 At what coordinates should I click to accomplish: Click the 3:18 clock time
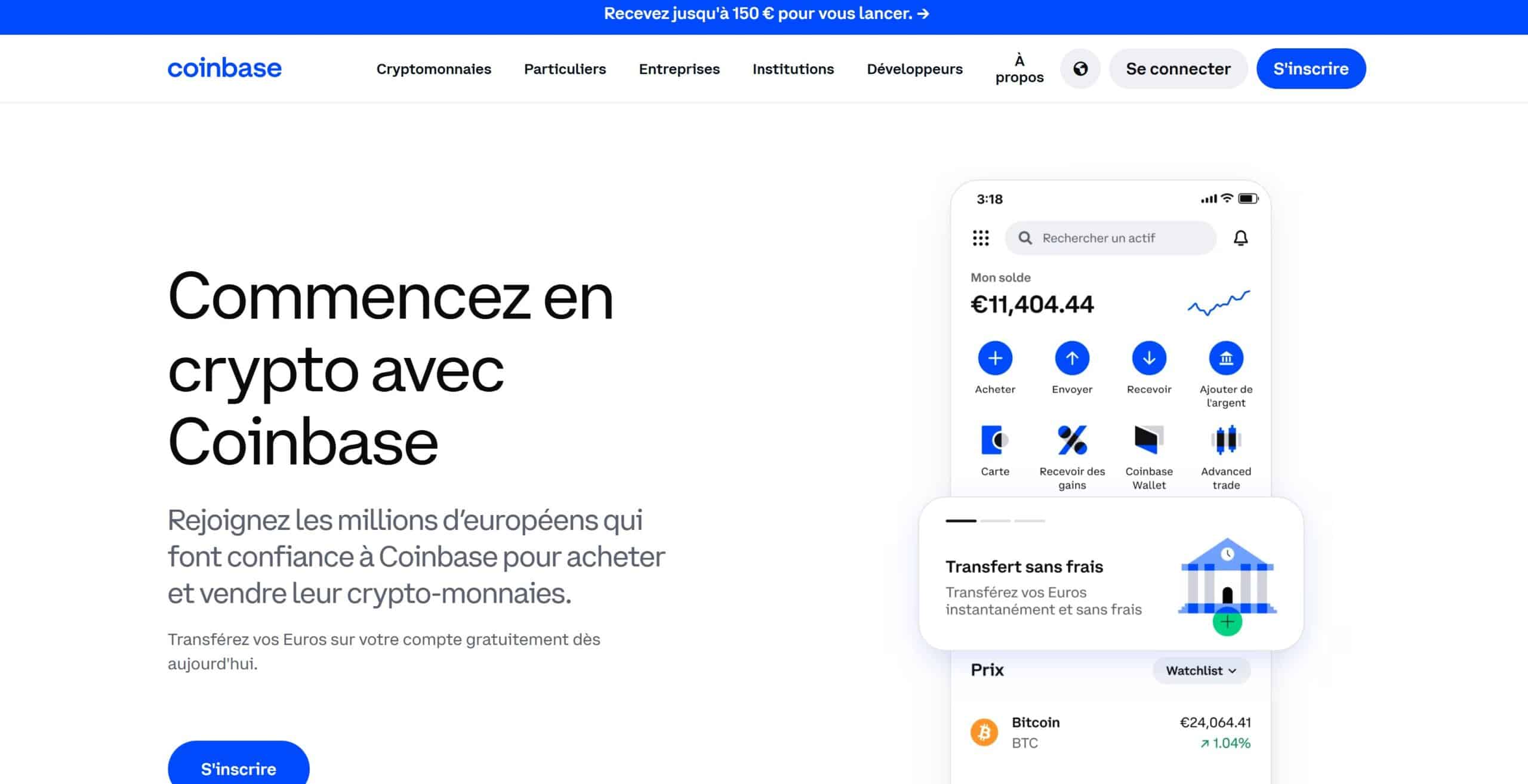tap(990, 199)
